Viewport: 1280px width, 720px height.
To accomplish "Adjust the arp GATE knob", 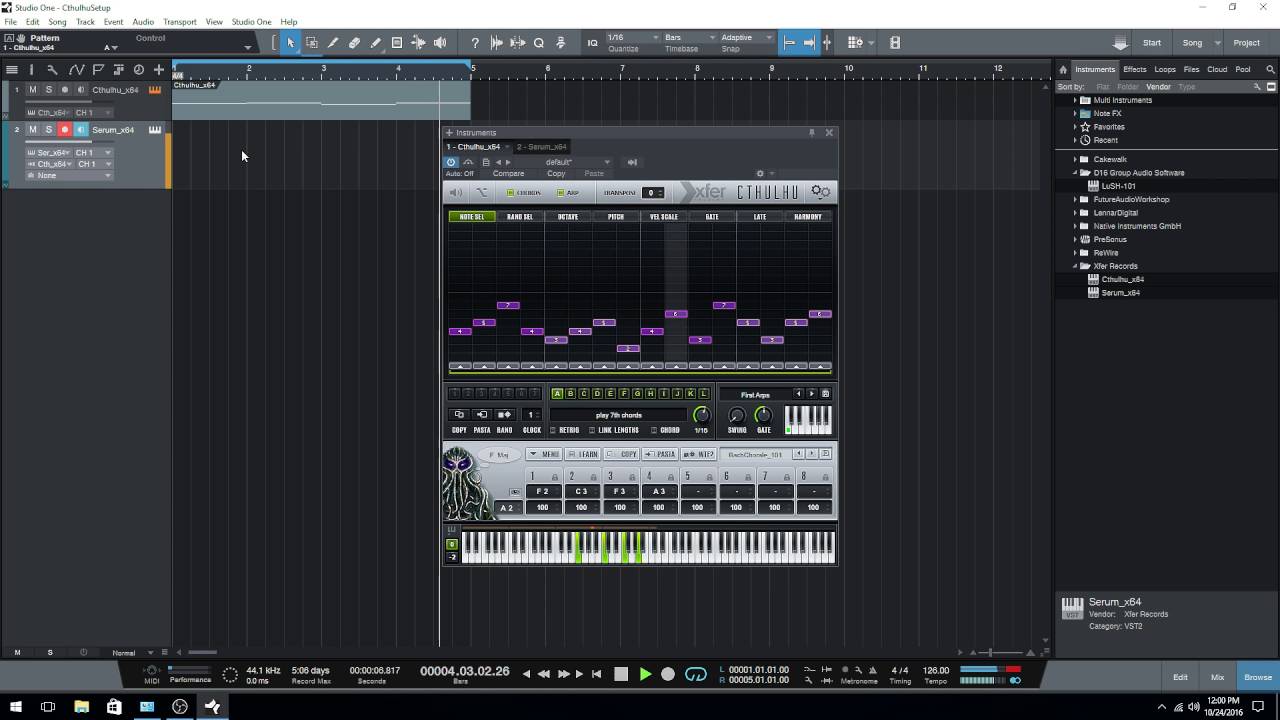I will 763,415.
